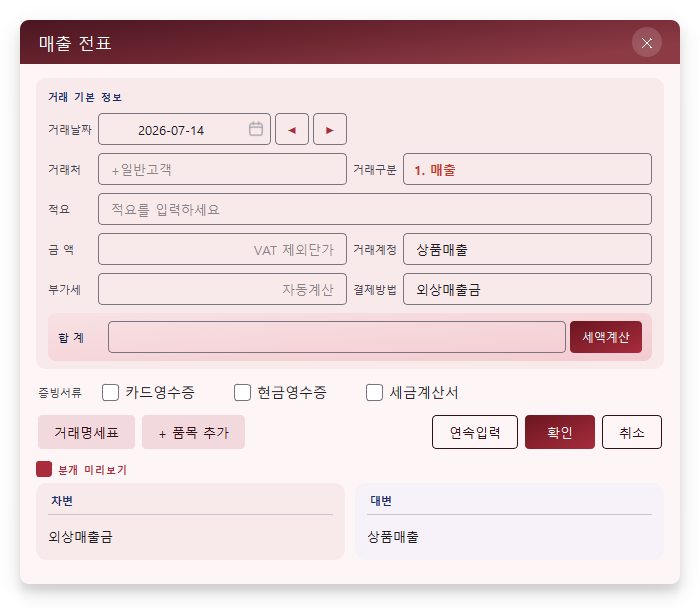Open the 거래명세표 button
Viewport: 700px width, 608px height.
tap(86, 432)
